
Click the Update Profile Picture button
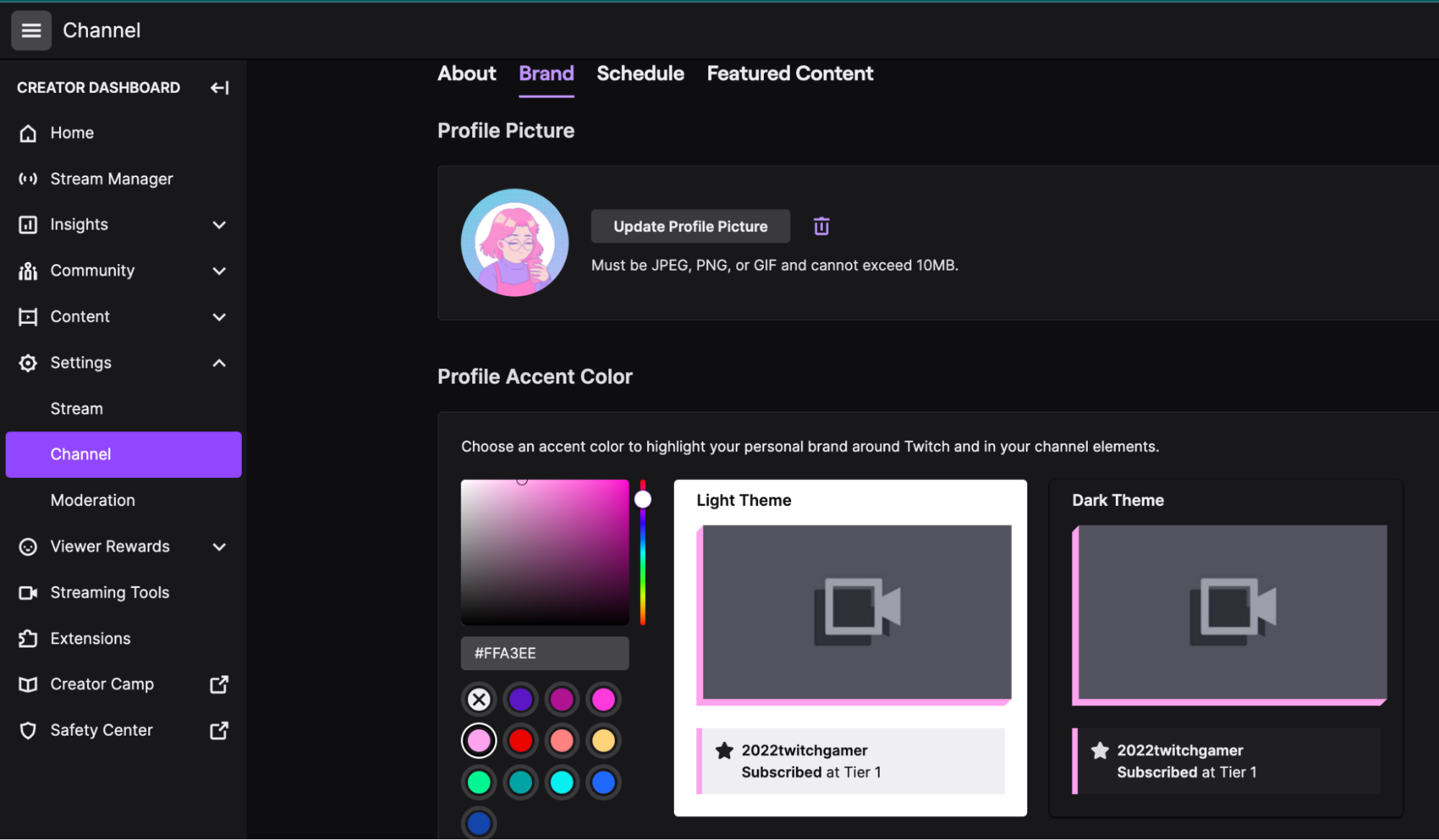click(x=690, y=226)
